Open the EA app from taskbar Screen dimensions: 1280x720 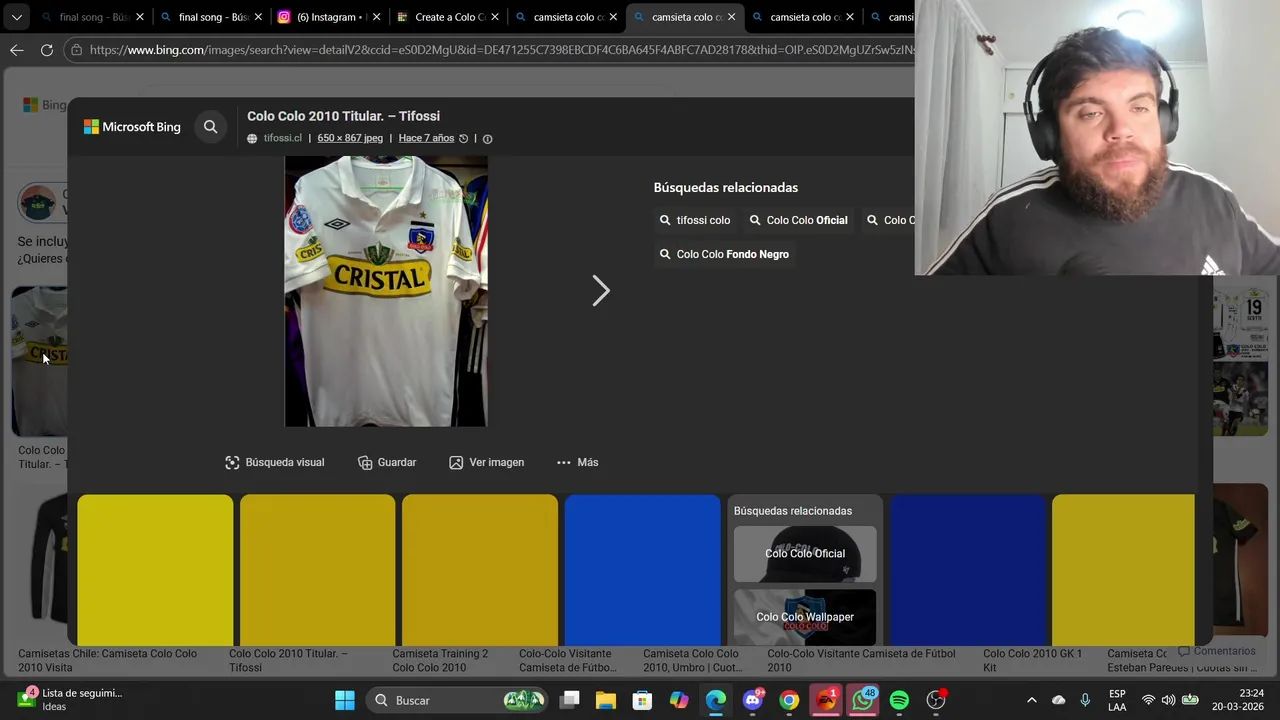826,700
